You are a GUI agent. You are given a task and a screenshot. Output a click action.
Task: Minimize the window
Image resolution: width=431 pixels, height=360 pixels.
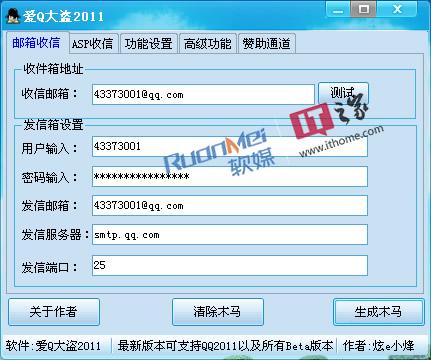[x=338, y=9]
